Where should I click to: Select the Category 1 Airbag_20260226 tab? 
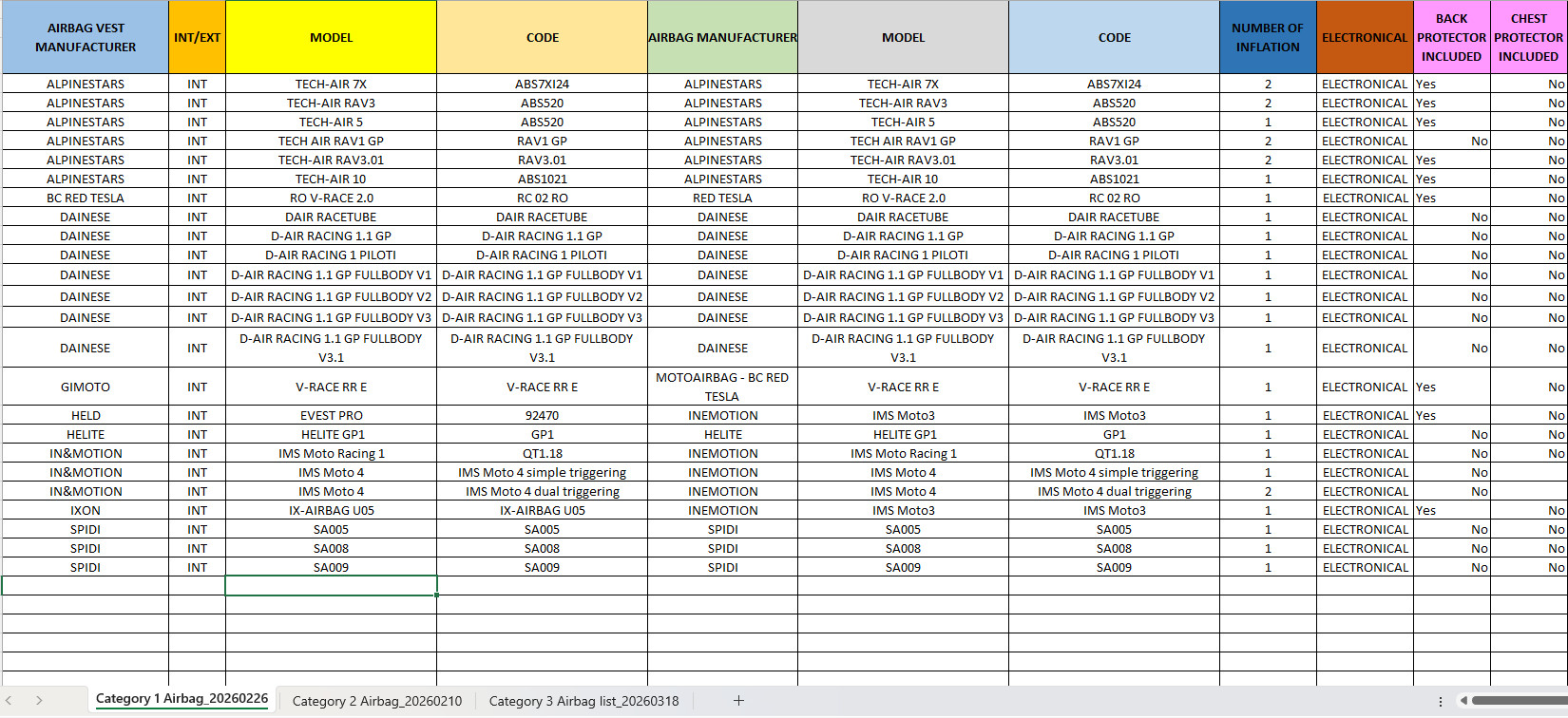[x=182, y=699]
